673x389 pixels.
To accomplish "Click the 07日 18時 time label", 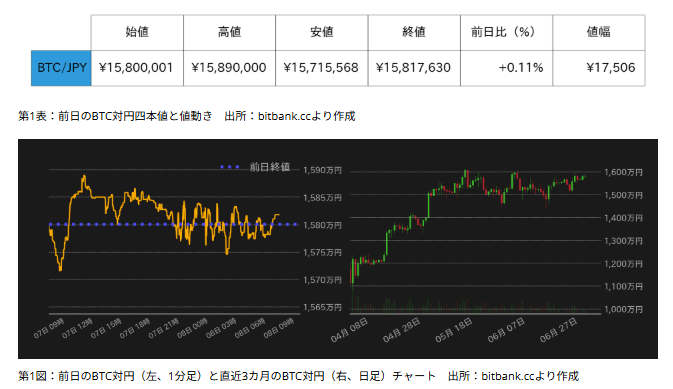I will pos(135,328).
